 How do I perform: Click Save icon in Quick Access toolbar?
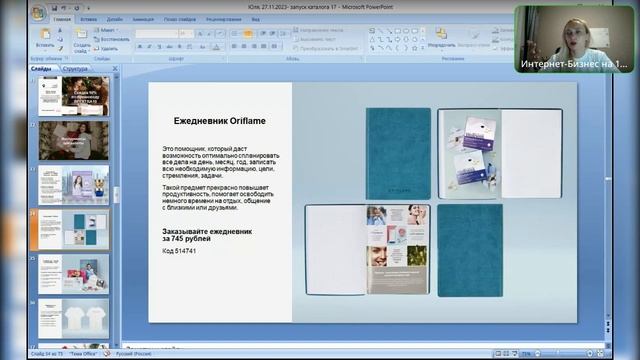click(x=54, y=8)
